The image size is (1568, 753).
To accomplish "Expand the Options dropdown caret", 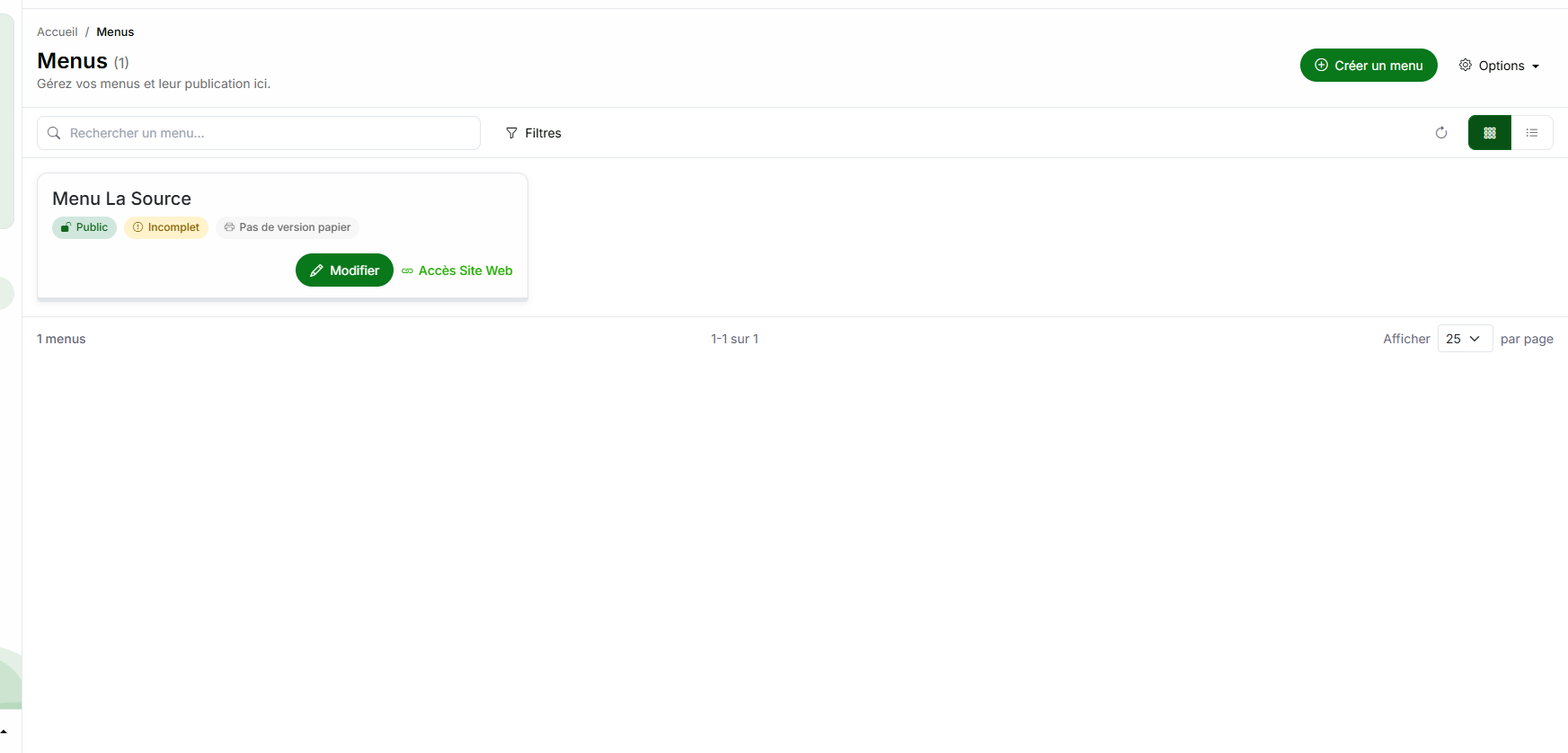I will [x=1536, y=66].
